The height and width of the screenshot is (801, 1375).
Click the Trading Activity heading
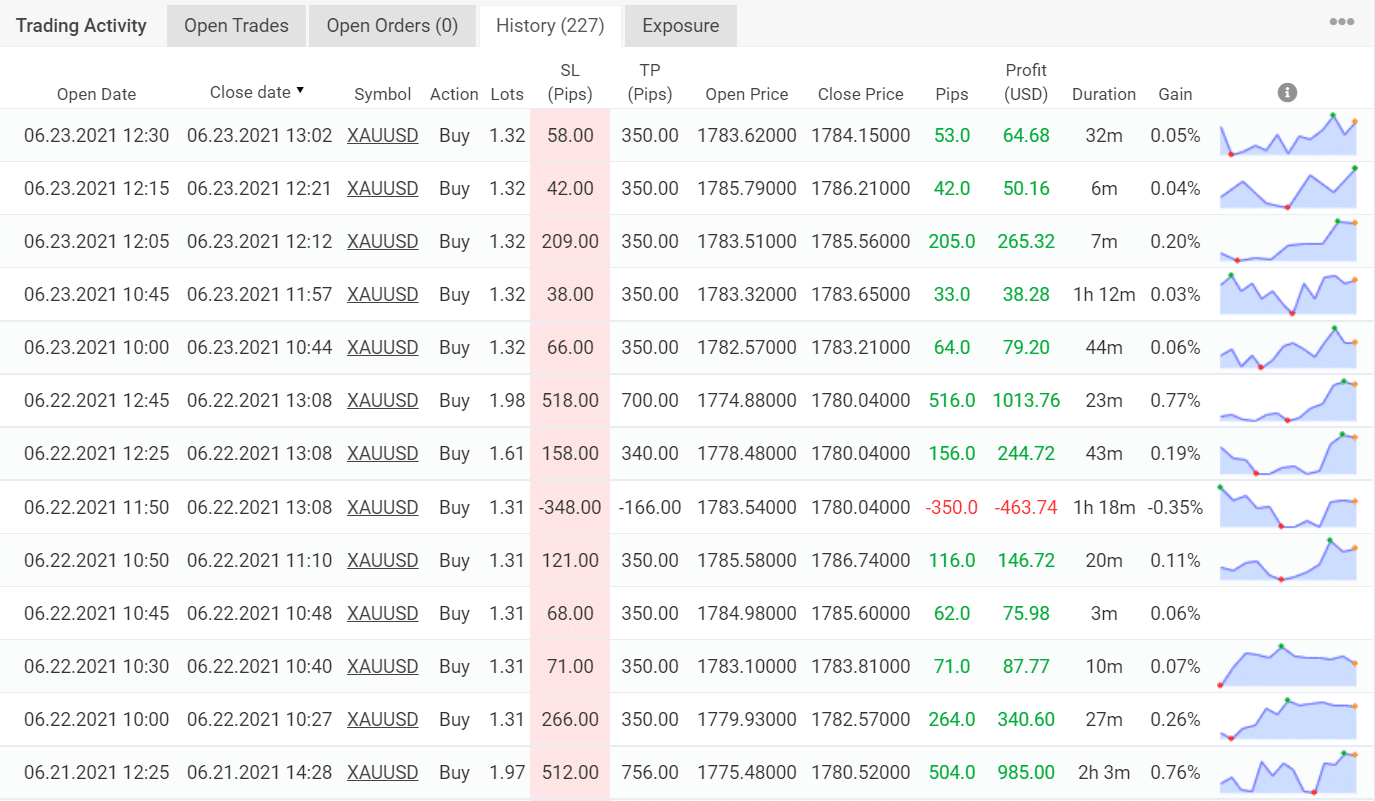click(x=80, y=25)
